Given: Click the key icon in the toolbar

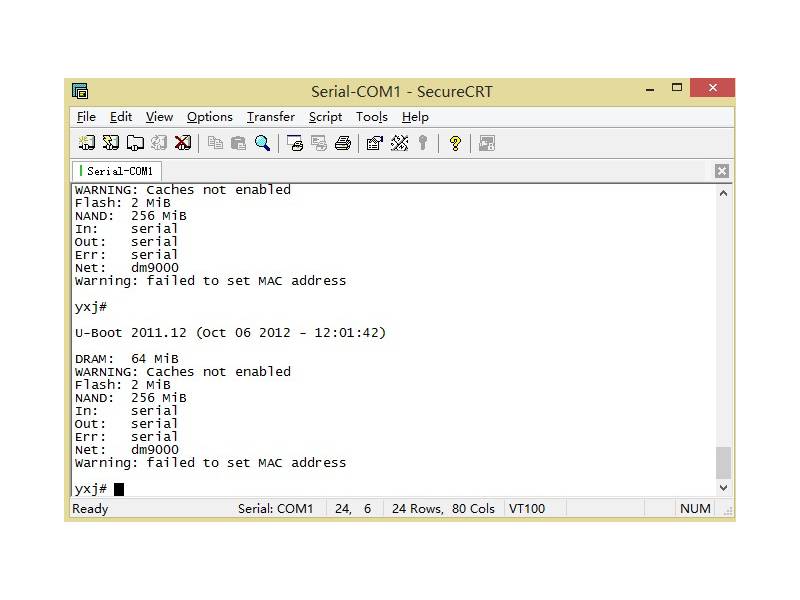Looking at the screenshot, I should click(x=423, y=143).
